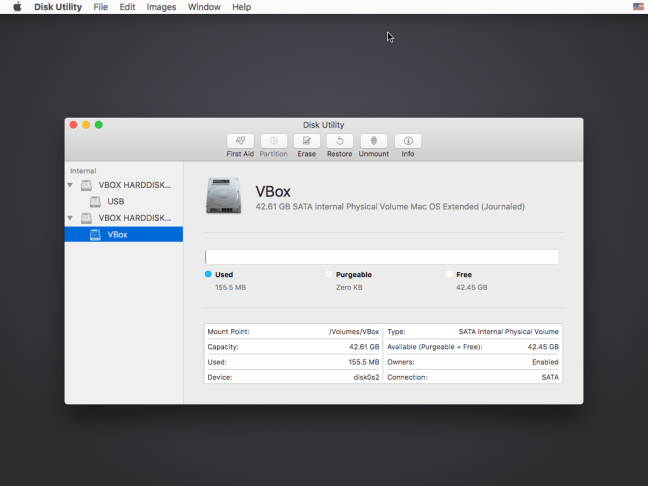Collapse the second VBOX HARDDISK disclosure triangle

70,218
